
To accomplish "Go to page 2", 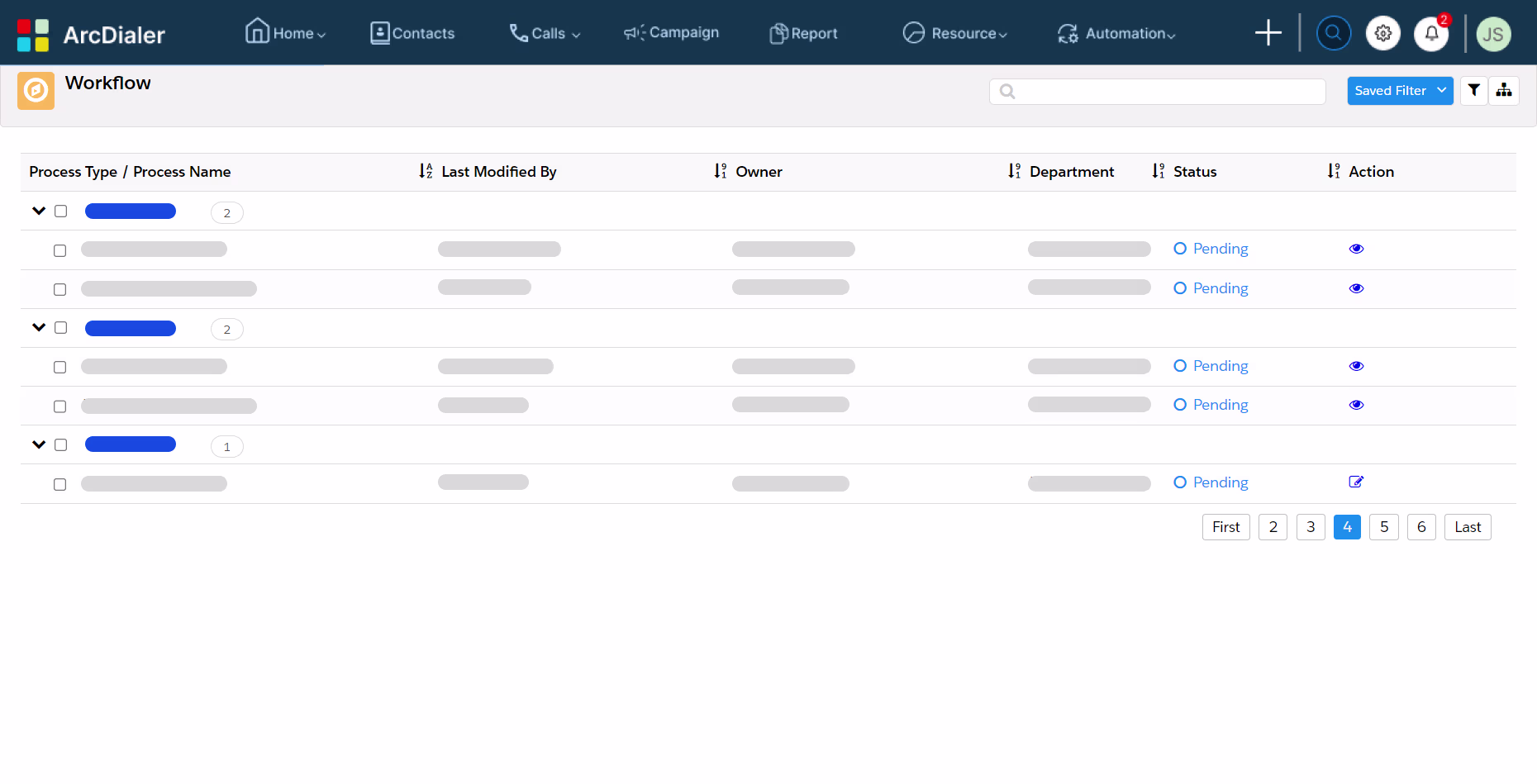I will (1273, 527).
